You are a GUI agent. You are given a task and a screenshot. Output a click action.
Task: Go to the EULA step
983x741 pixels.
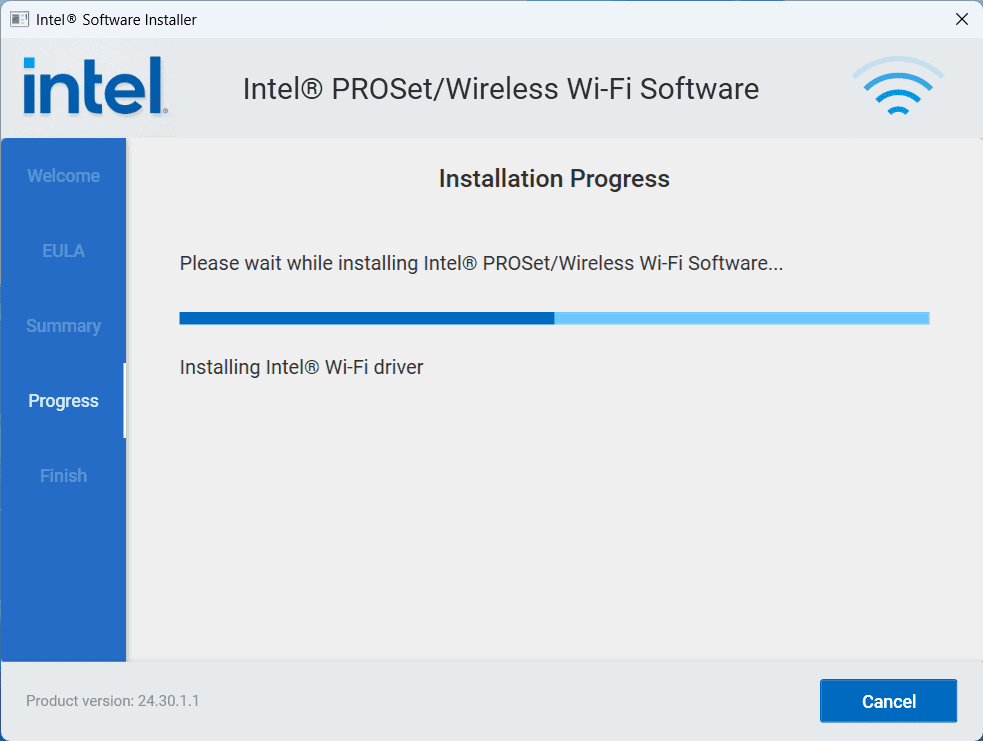[63, 251]
